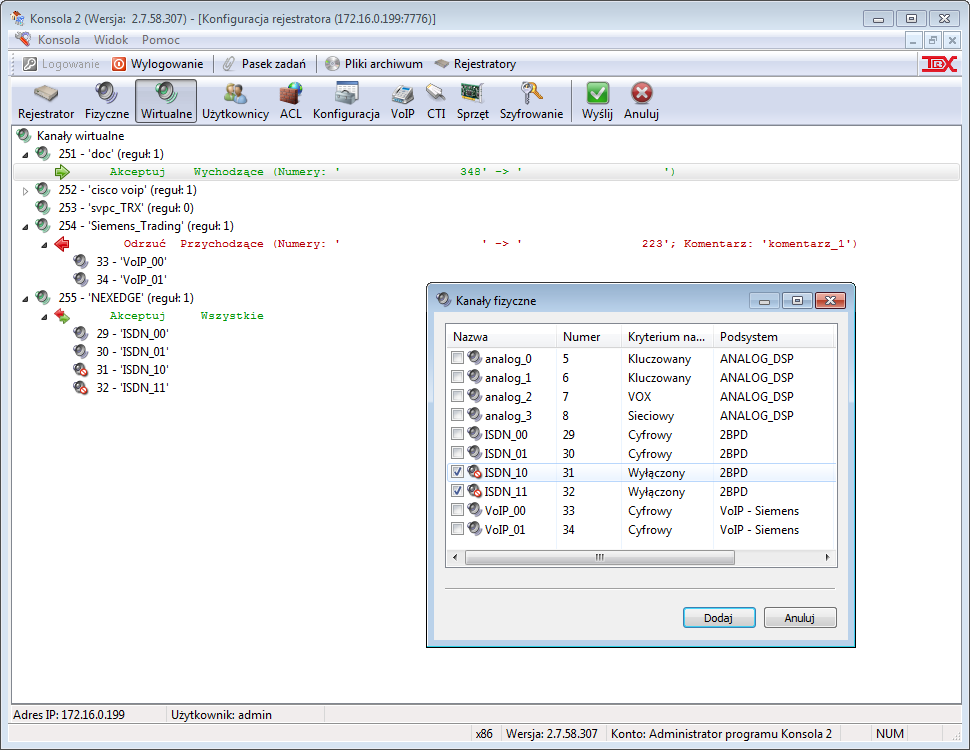Check the analog_1 checkbox
The height and width of the screenshot is (750, 970).
[x=457, y=377]
